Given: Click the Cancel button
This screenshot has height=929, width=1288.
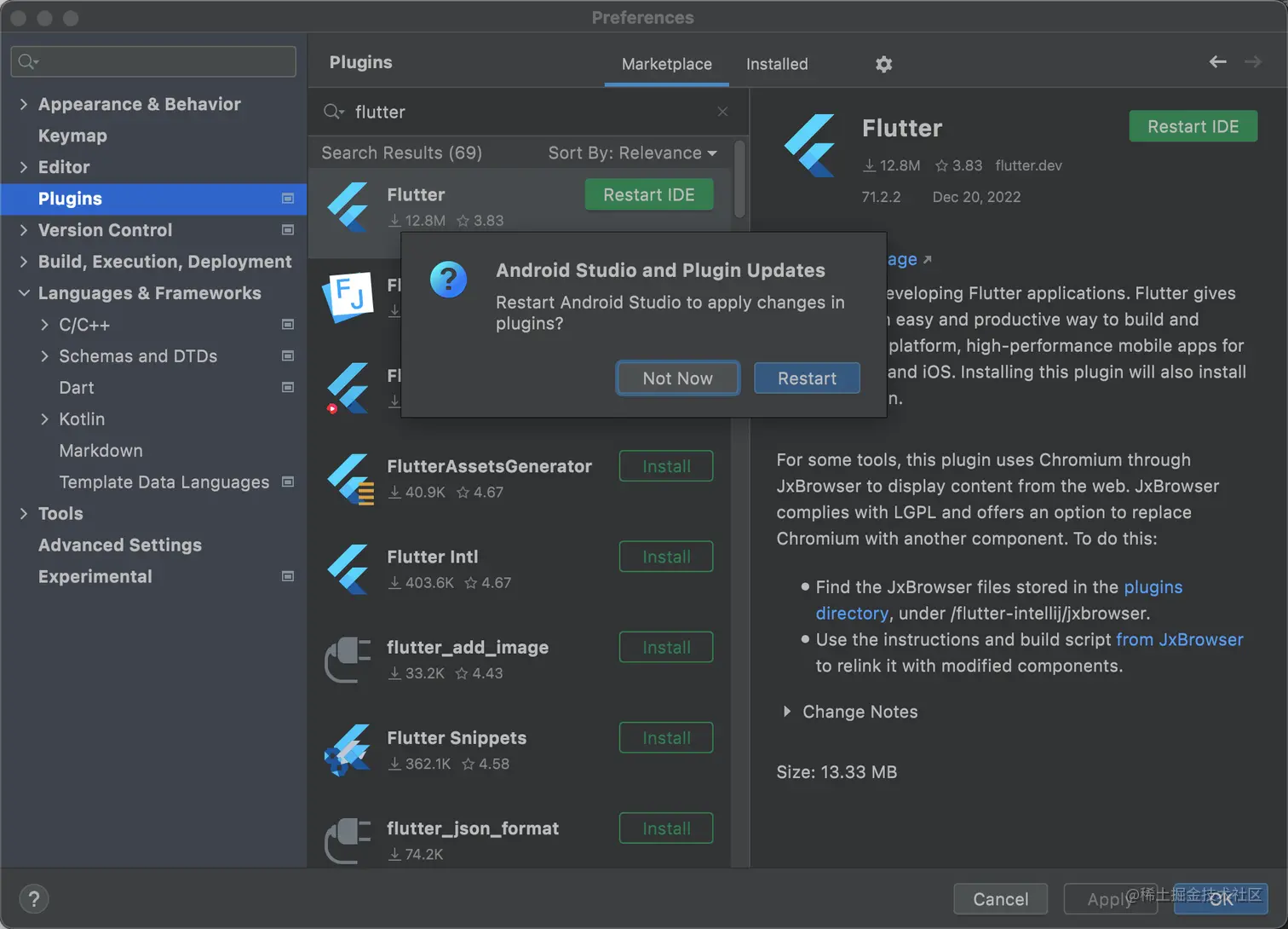Looking at the screenshot, I should point(1000,899).
